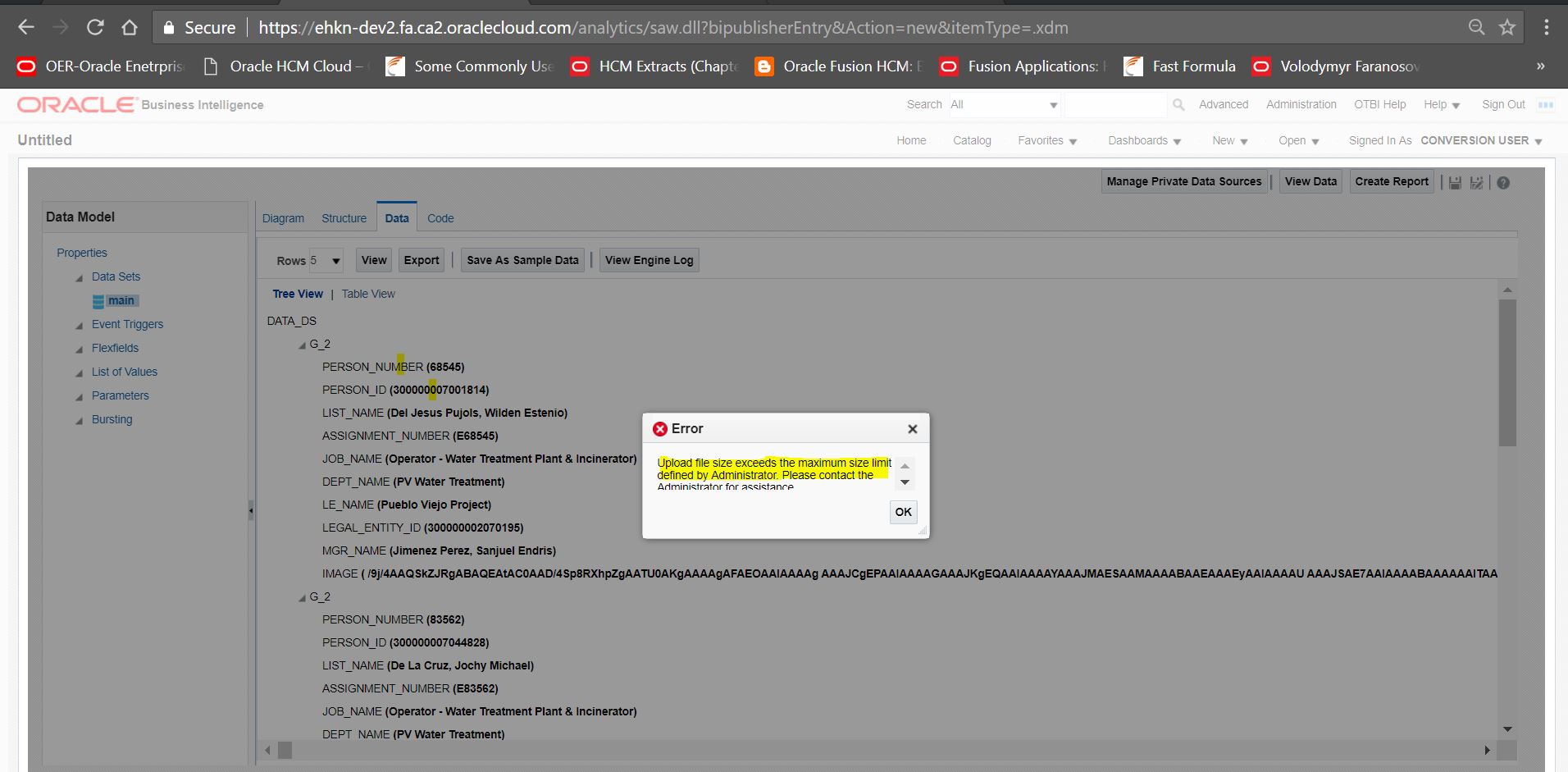The width and height of the screenshot is (1568, 772).
Task: Expand the Favorites menu
Action: pos(1047,141)
